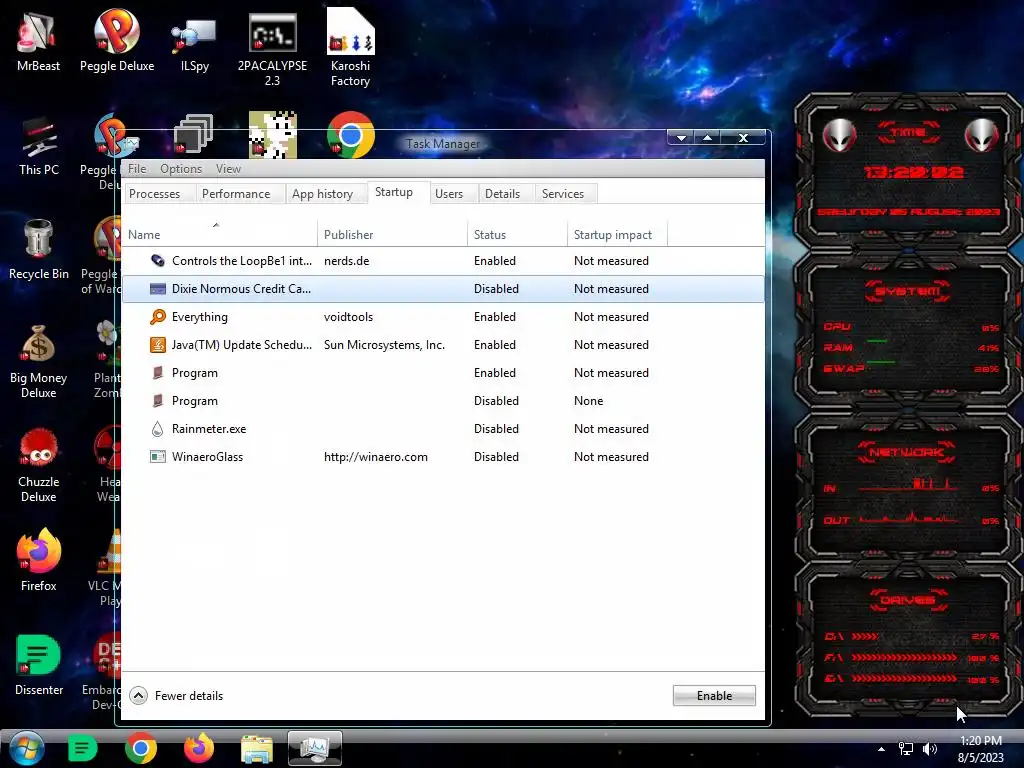The image size is (1024, 768).
Task: Select the Firefox desktop shortcut
Action: click(39, 560)
